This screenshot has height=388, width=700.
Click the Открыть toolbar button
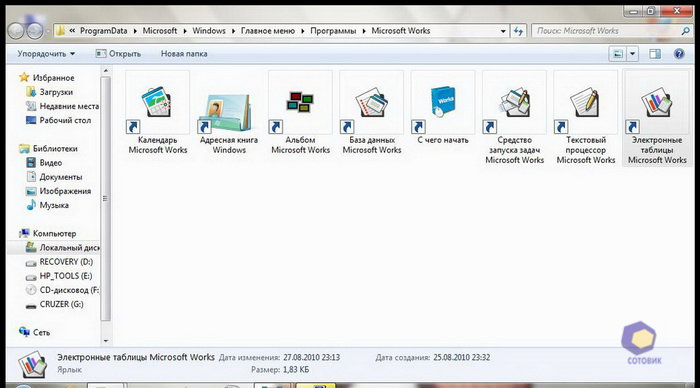pyautogui.click(x=118, y=54)
